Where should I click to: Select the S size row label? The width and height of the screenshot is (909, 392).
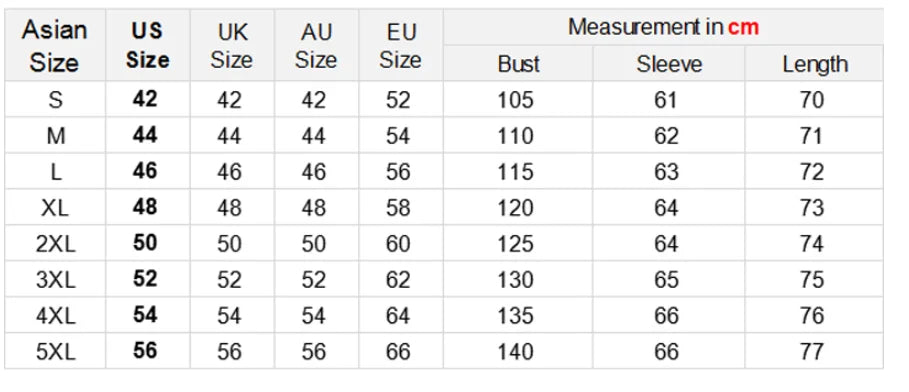(54, 99)
